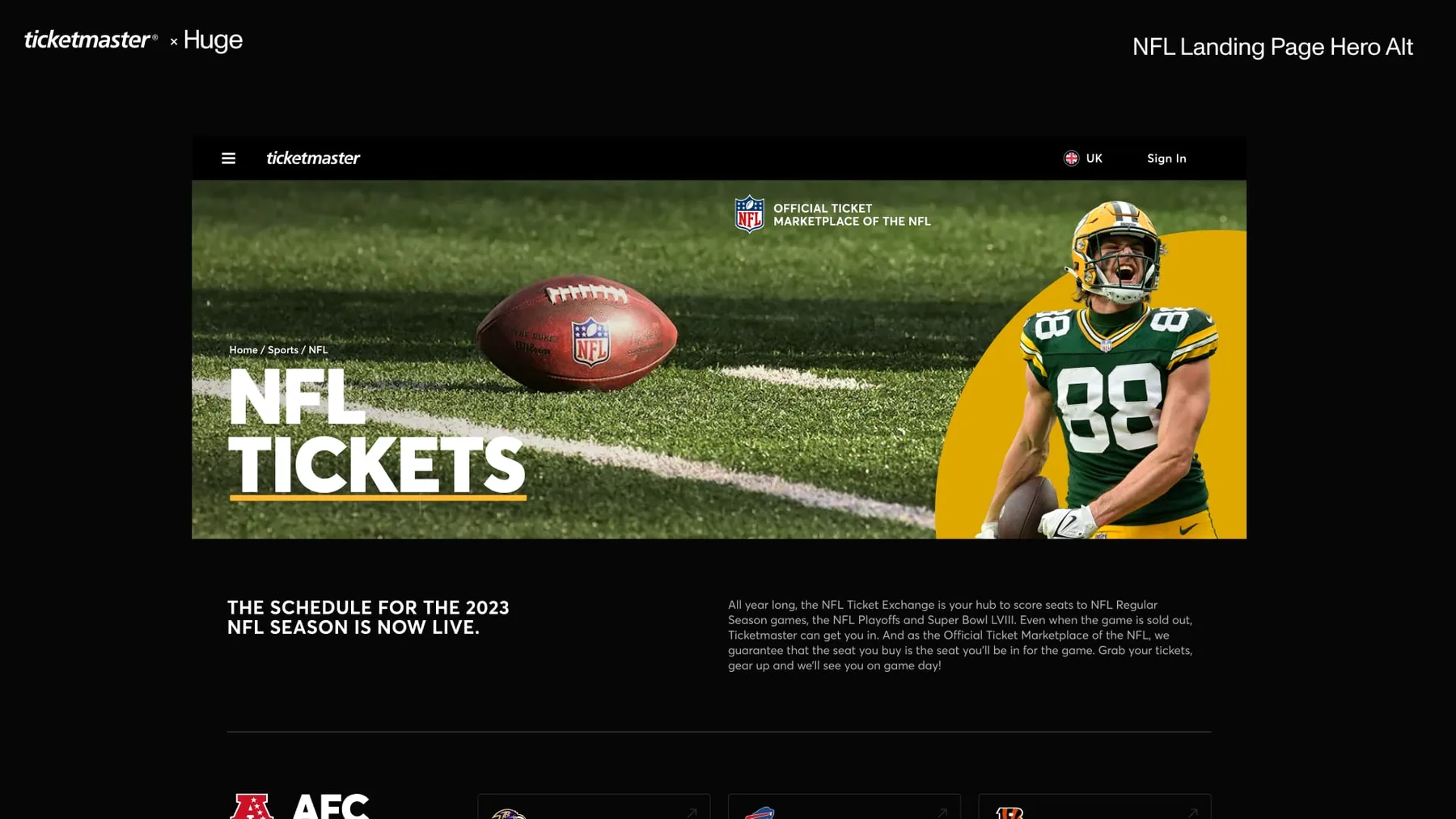Click the 2023 NFL season schedule headline
The height and width of the screenshot is (819, 1456).
point(368,618)
